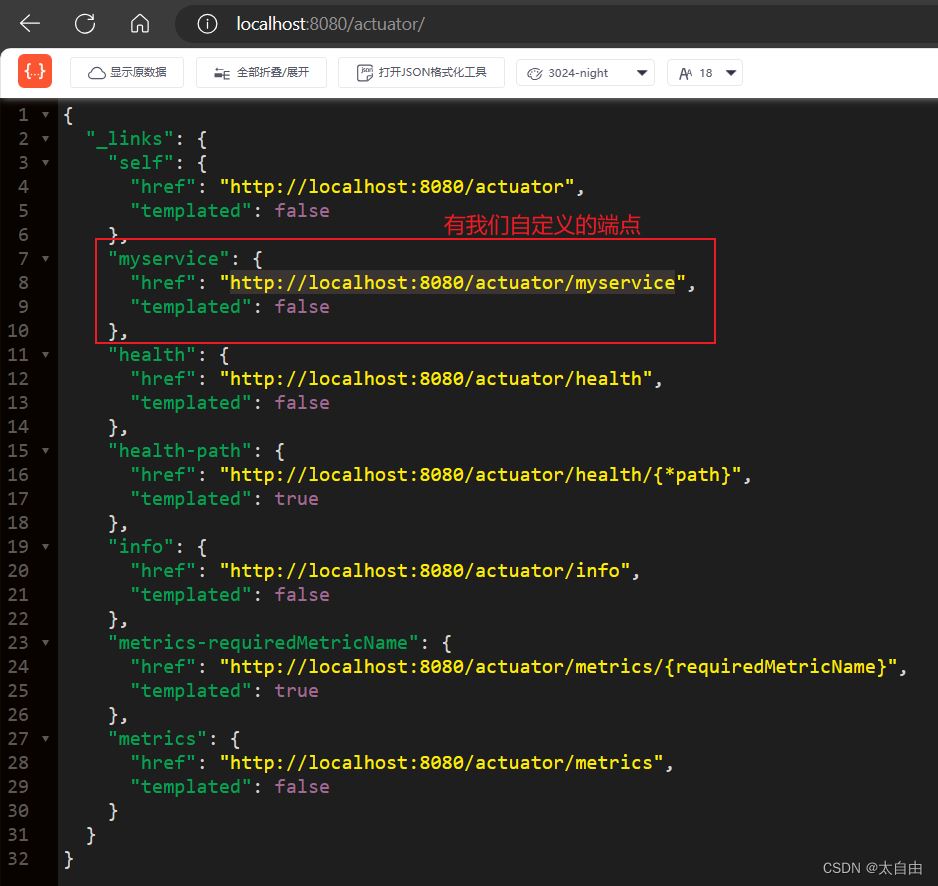This screenshot has width=938, height=886.
Task: Collapse the health node fold arrow
Action: click(x=45, y=355)
